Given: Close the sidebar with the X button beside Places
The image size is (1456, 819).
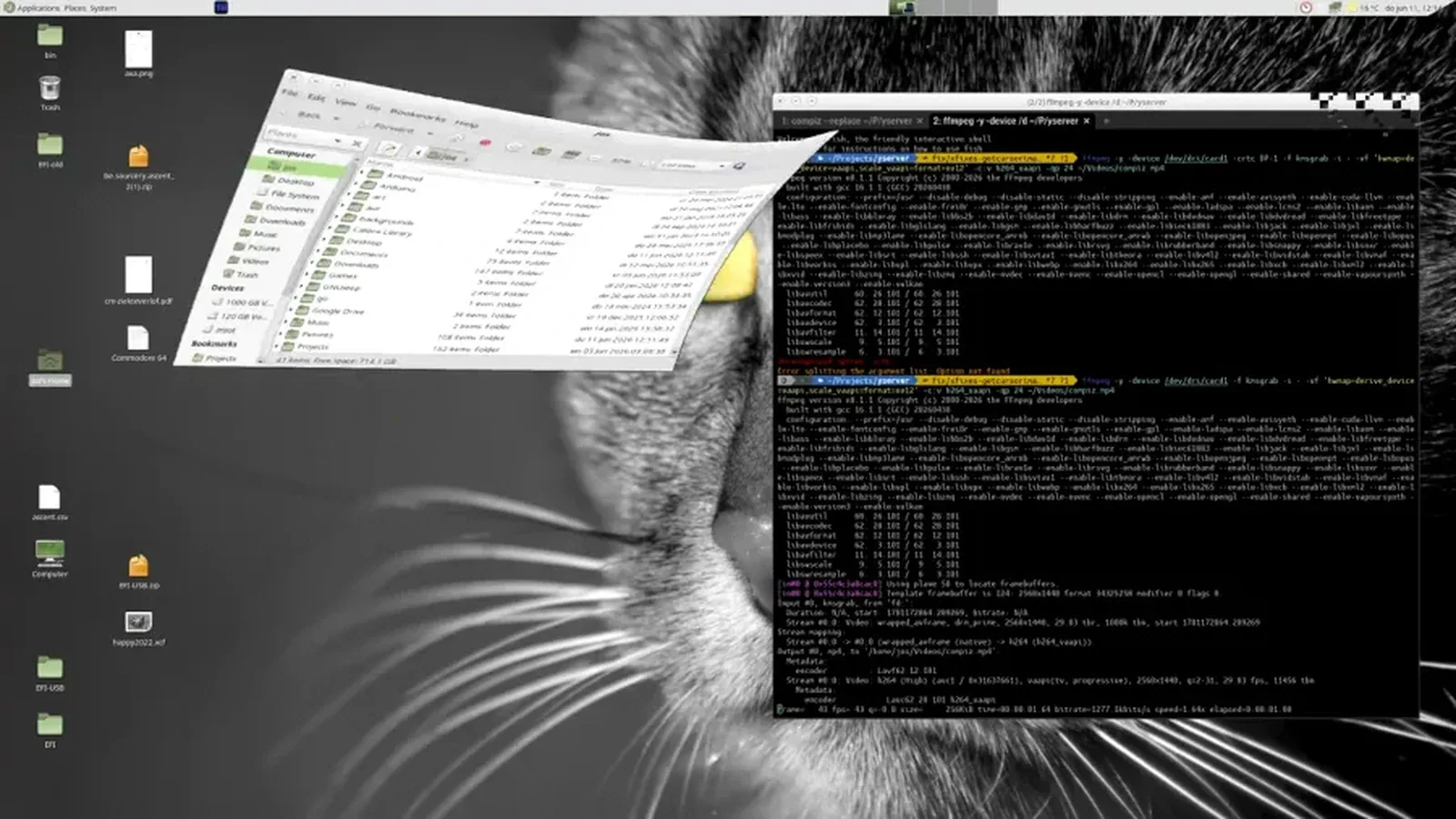Looking at the screenshot, I should click(357, 144).
